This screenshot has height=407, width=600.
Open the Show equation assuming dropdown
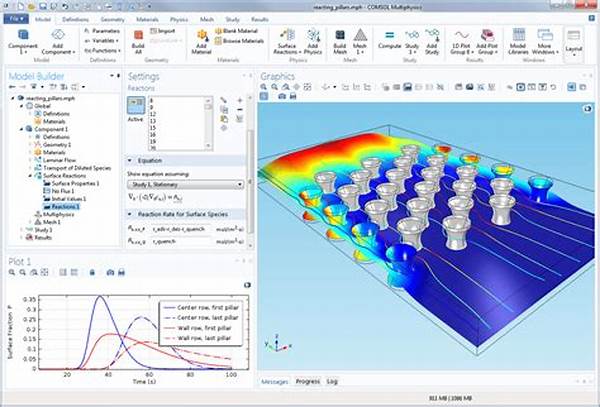click(x=186, y=184)
